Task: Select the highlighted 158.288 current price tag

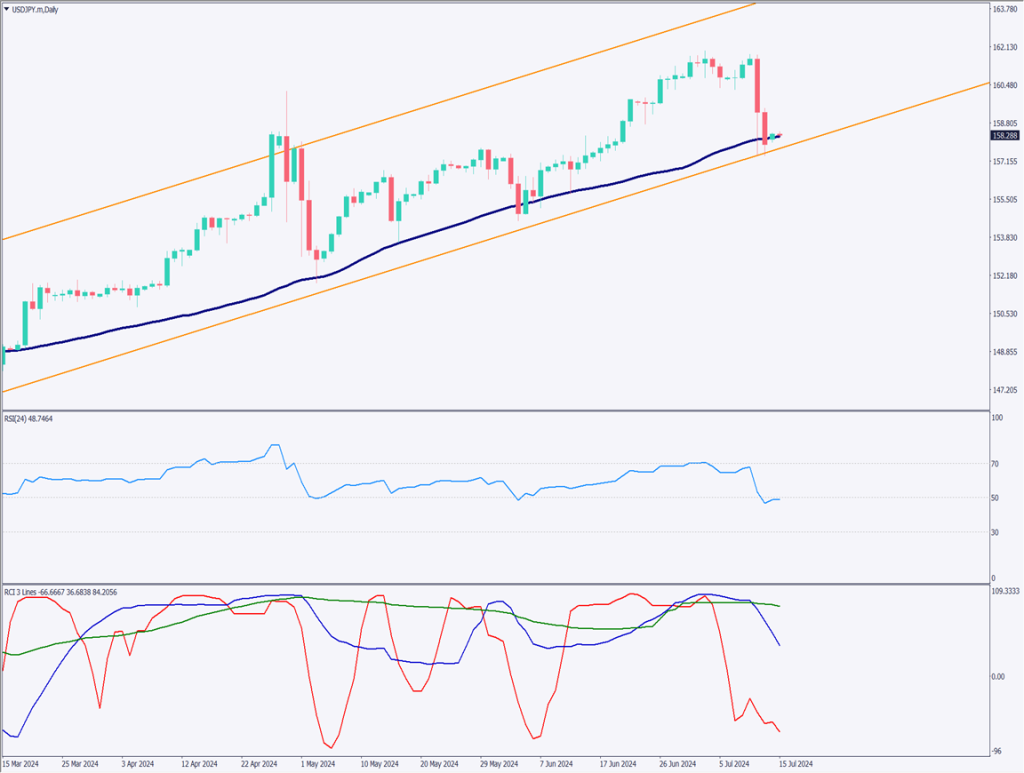Action: pyautogui.click(x=1004, y=136)
